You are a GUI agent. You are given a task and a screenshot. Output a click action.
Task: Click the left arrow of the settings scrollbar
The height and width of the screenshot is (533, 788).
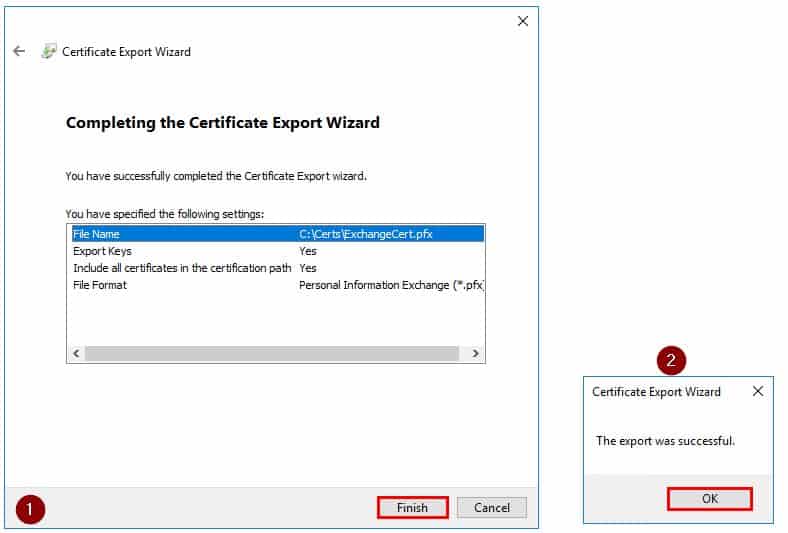pos(76,353)
